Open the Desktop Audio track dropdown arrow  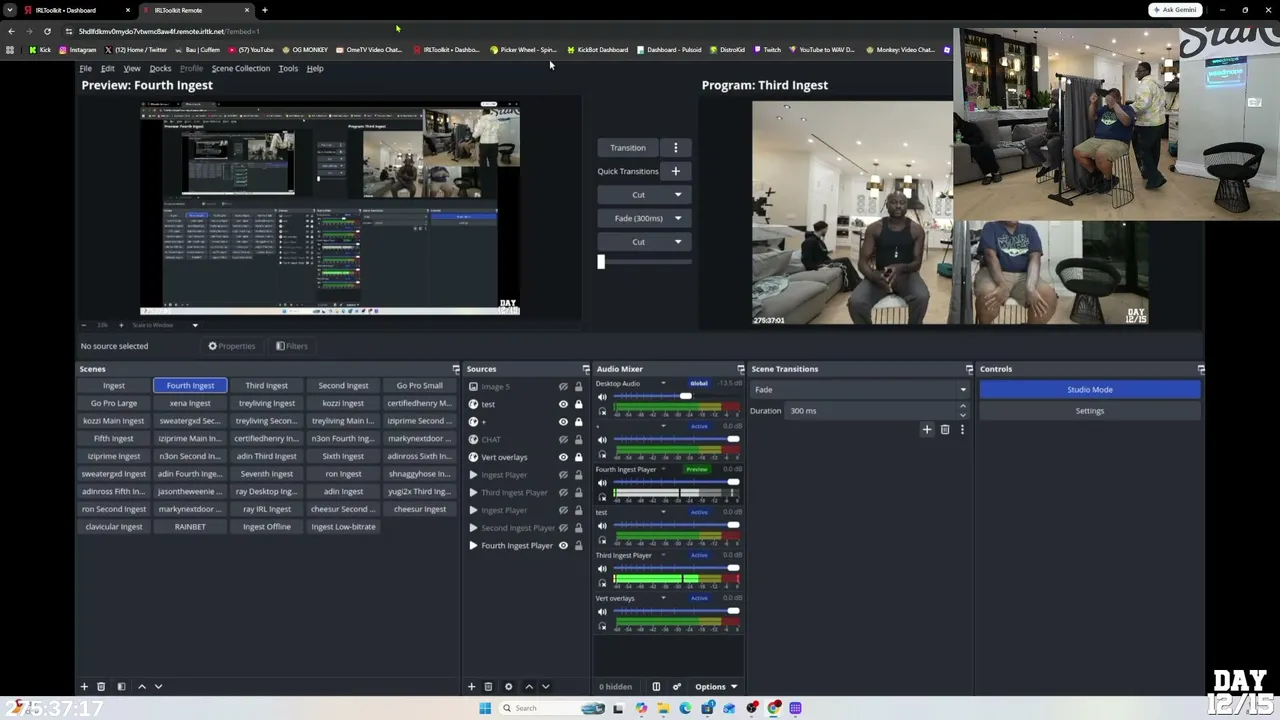click(x=663, y=384)
